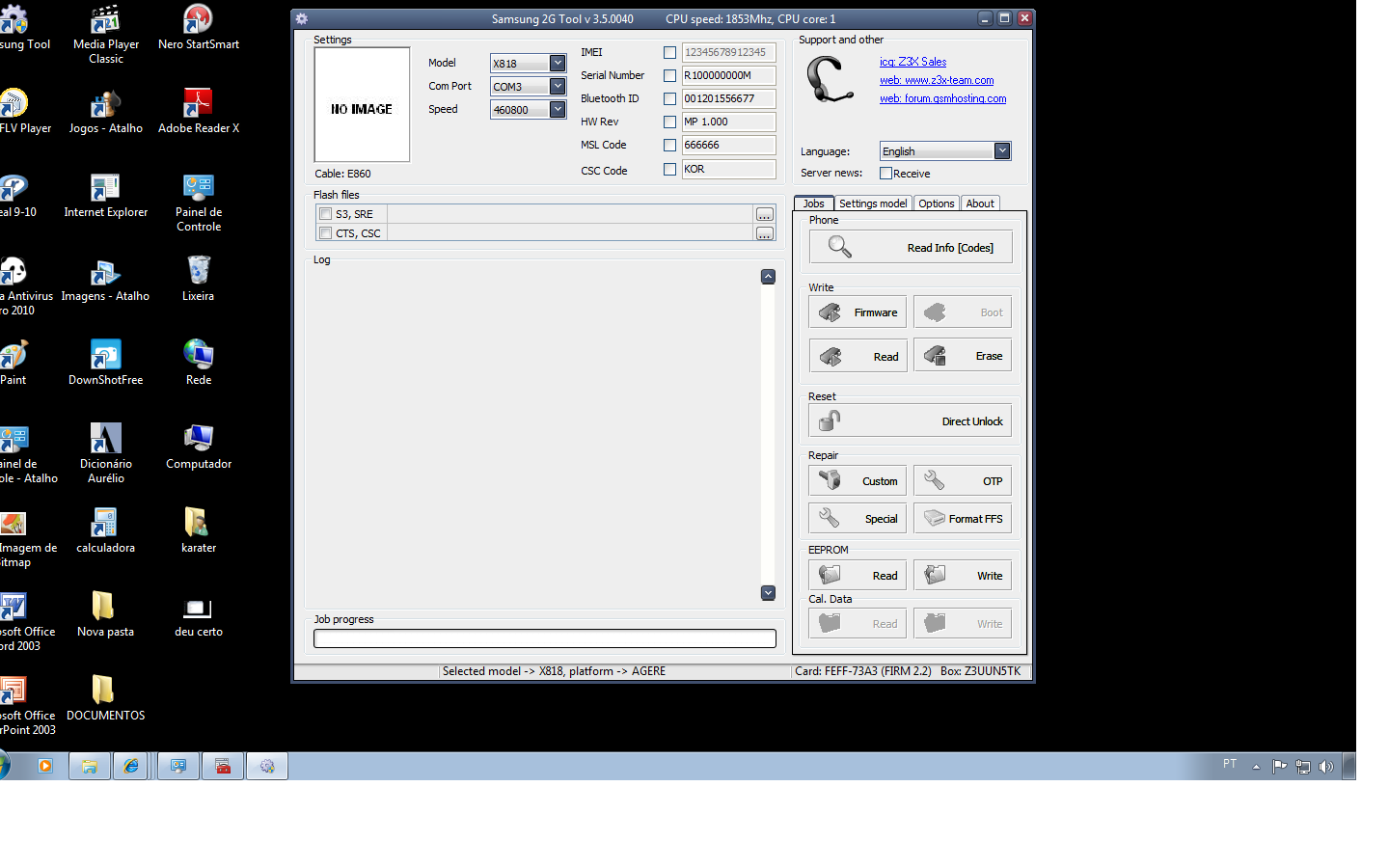Switch to the Settings model tab
The width and height of the screenshot is (1389, 868).
(x=873, y=203)
